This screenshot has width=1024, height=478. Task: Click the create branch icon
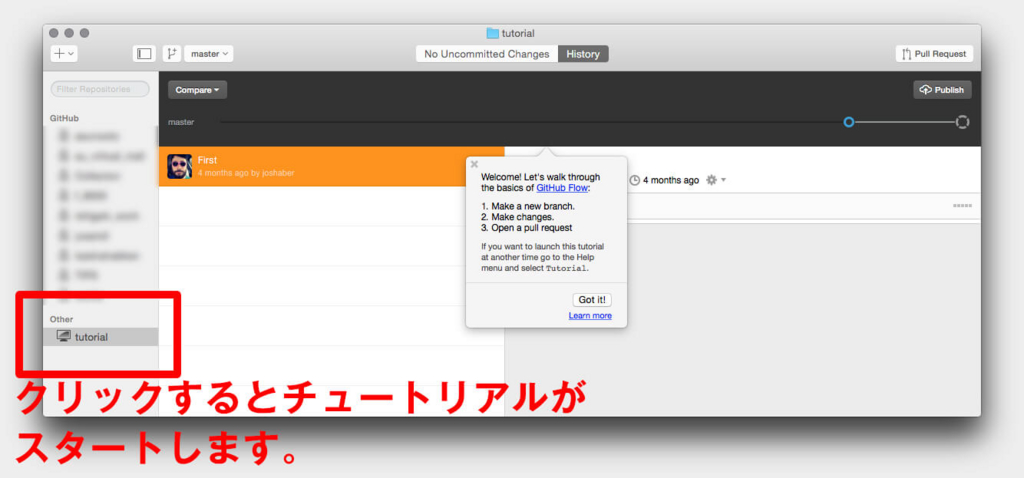tap(172, 54)
